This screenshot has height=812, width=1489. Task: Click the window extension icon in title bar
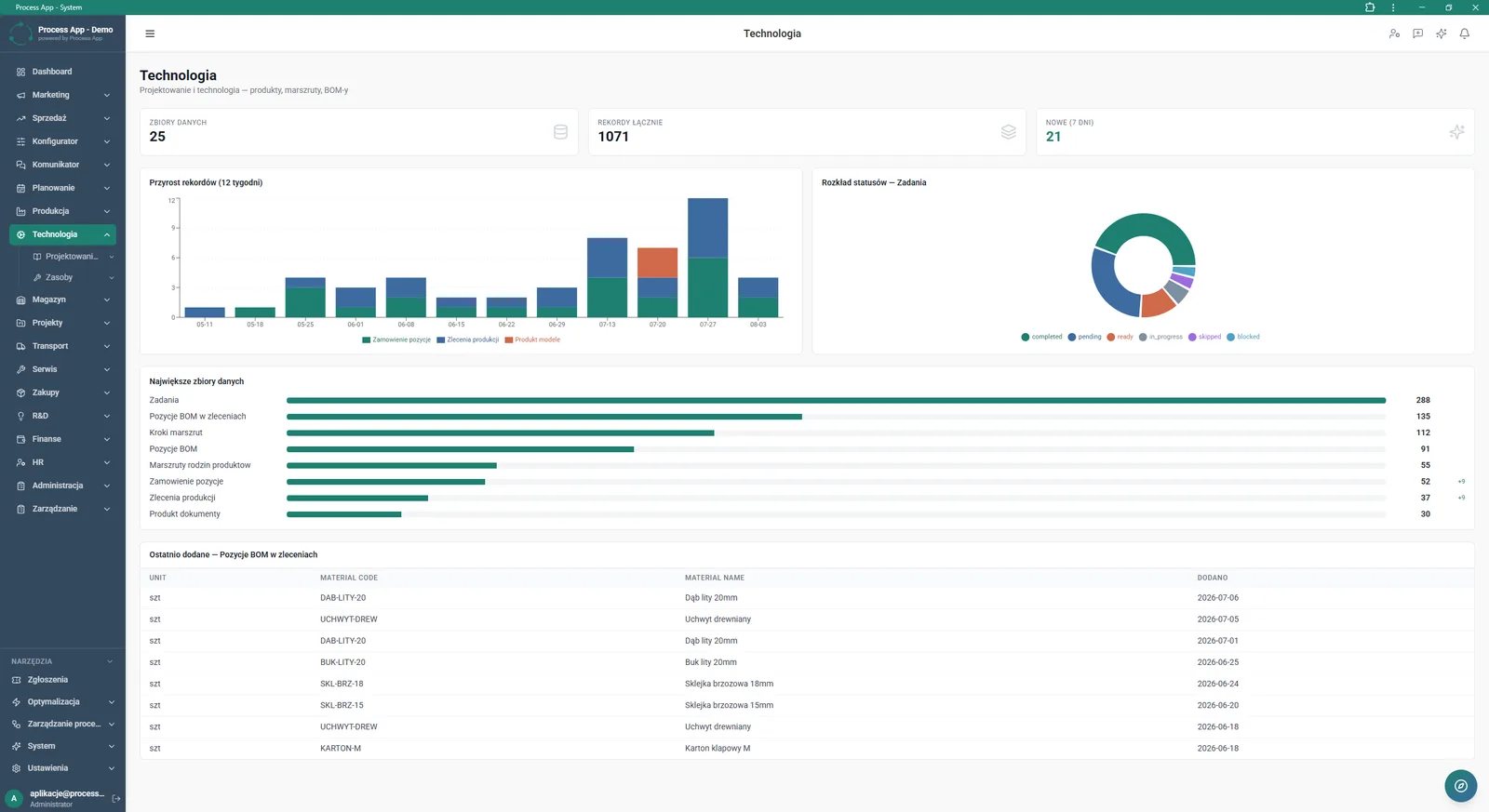1370,7
